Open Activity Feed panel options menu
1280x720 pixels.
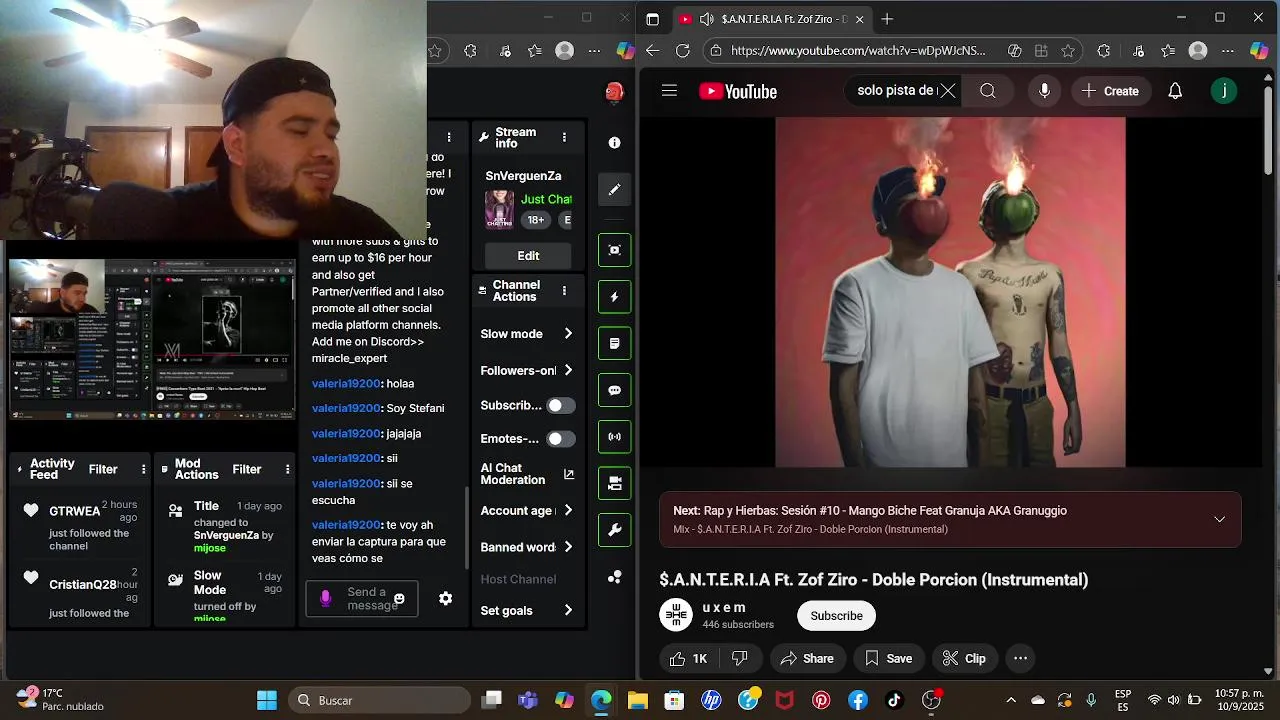143,469
